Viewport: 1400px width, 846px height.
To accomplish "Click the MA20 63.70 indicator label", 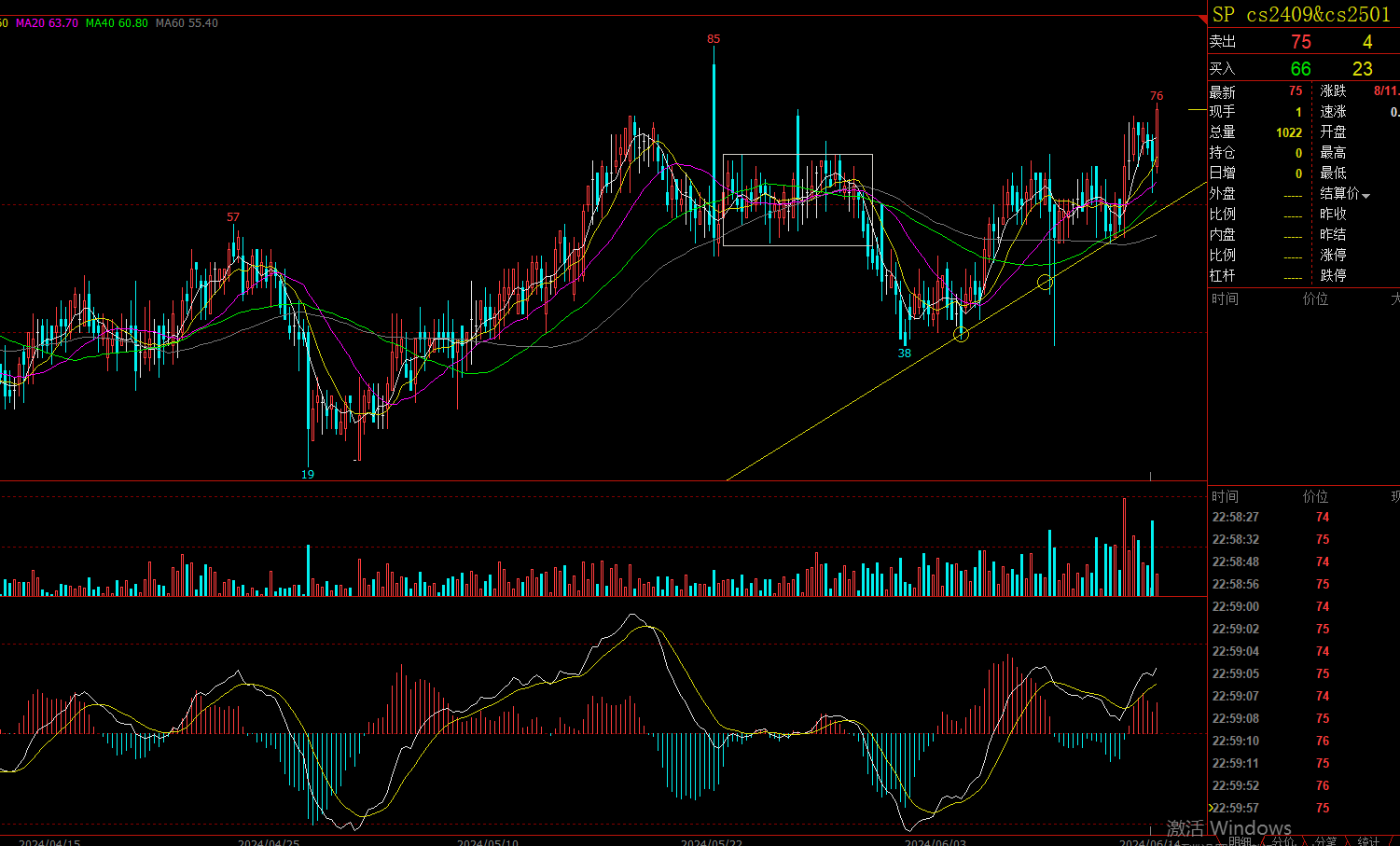I will (47, 23).
